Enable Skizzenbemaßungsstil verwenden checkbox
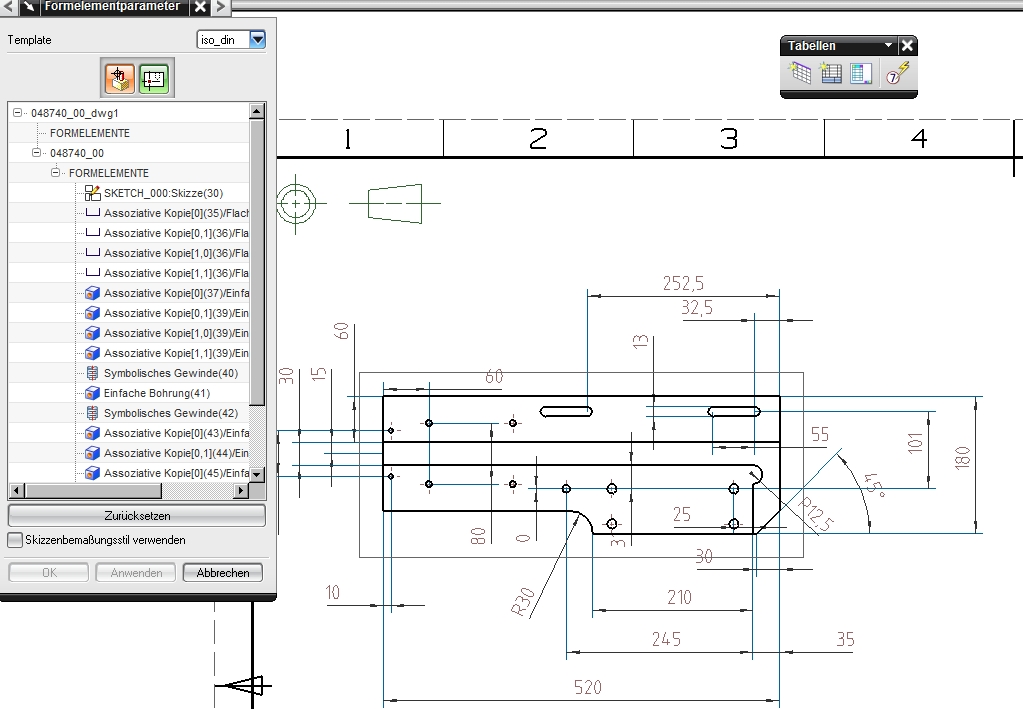The image size is (1023, 709). pos(15,540)
